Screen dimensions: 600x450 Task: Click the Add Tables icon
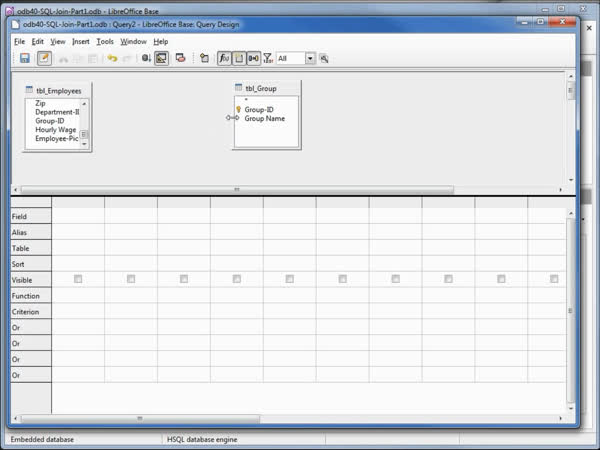coord(204,59)
